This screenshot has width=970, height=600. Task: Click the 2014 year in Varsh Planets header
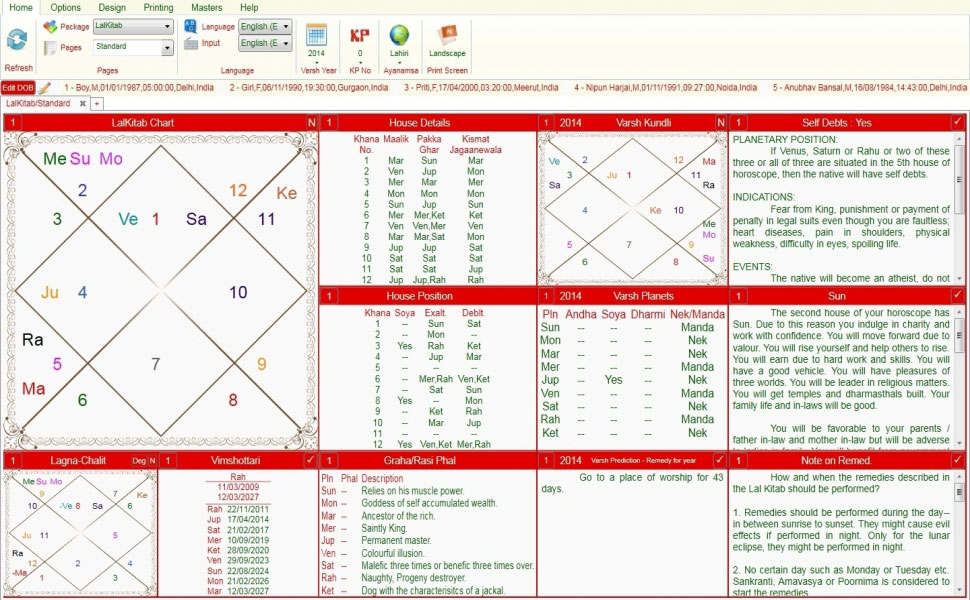point(570,296)
